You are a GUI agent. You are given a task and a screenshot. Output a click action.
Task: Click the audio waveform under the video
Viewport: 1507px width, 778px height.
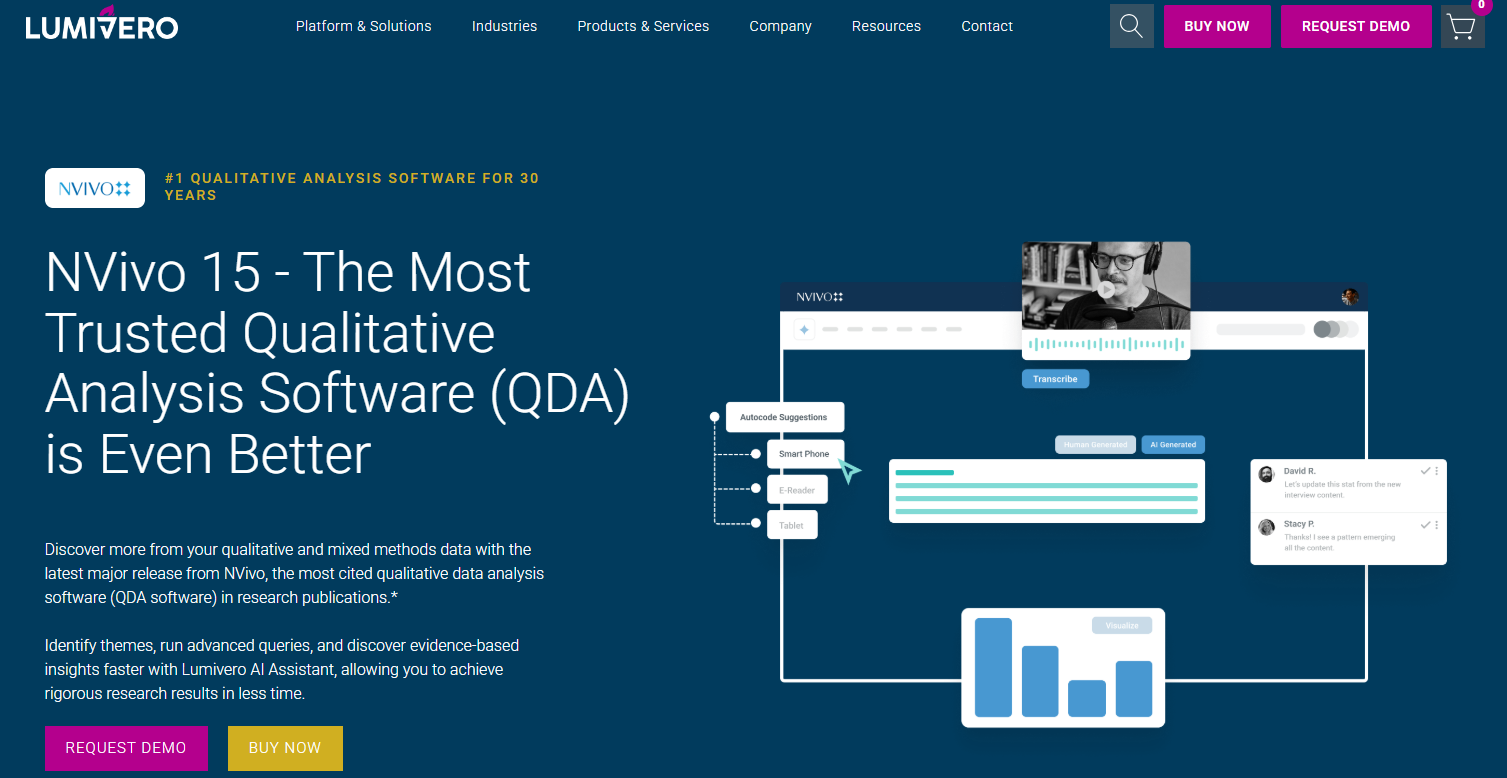[x=1105, y=344]
